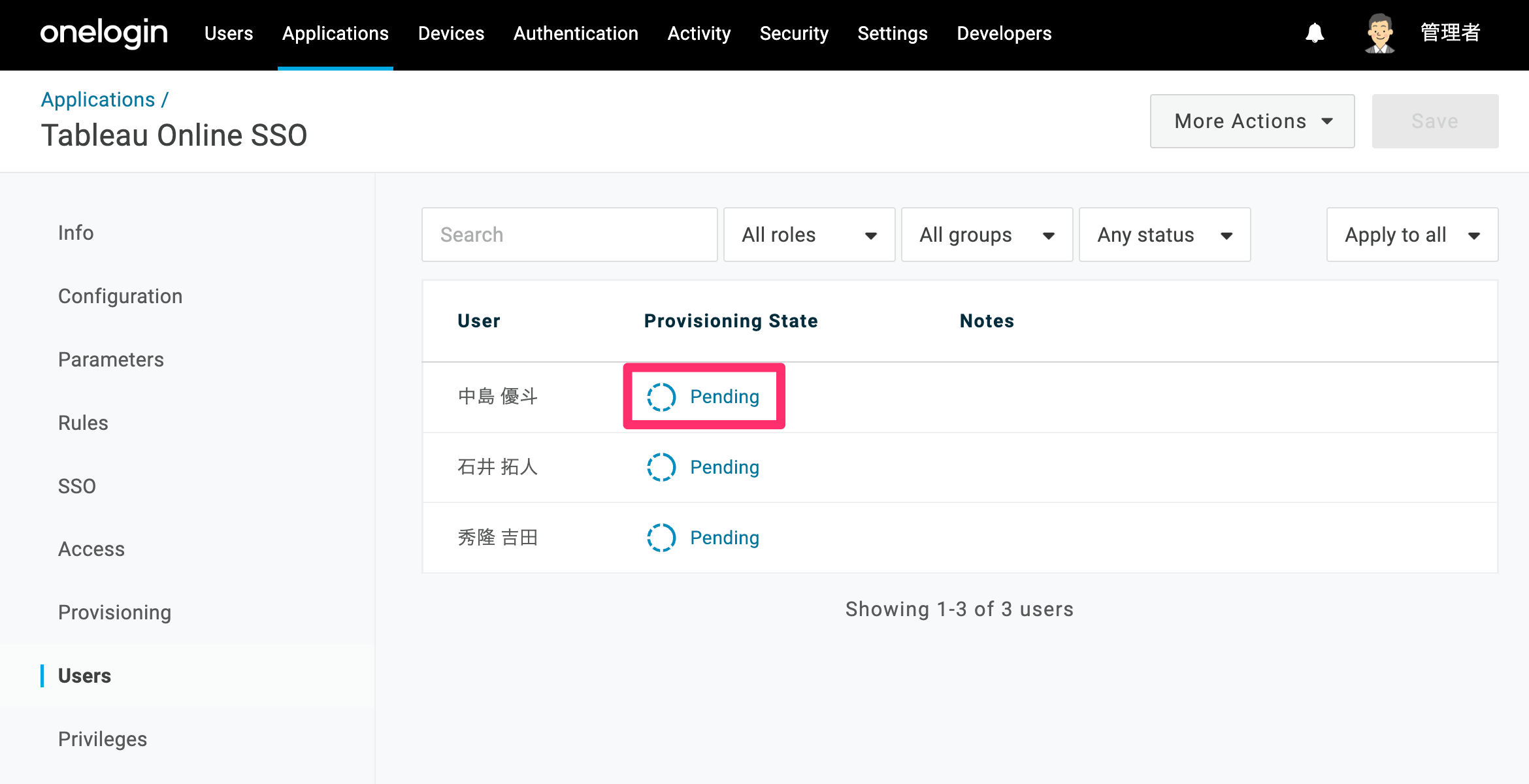Expand the All groups filter dropdown
The width and height of the screenshot is (1529, 784).
tap(987, 235)
